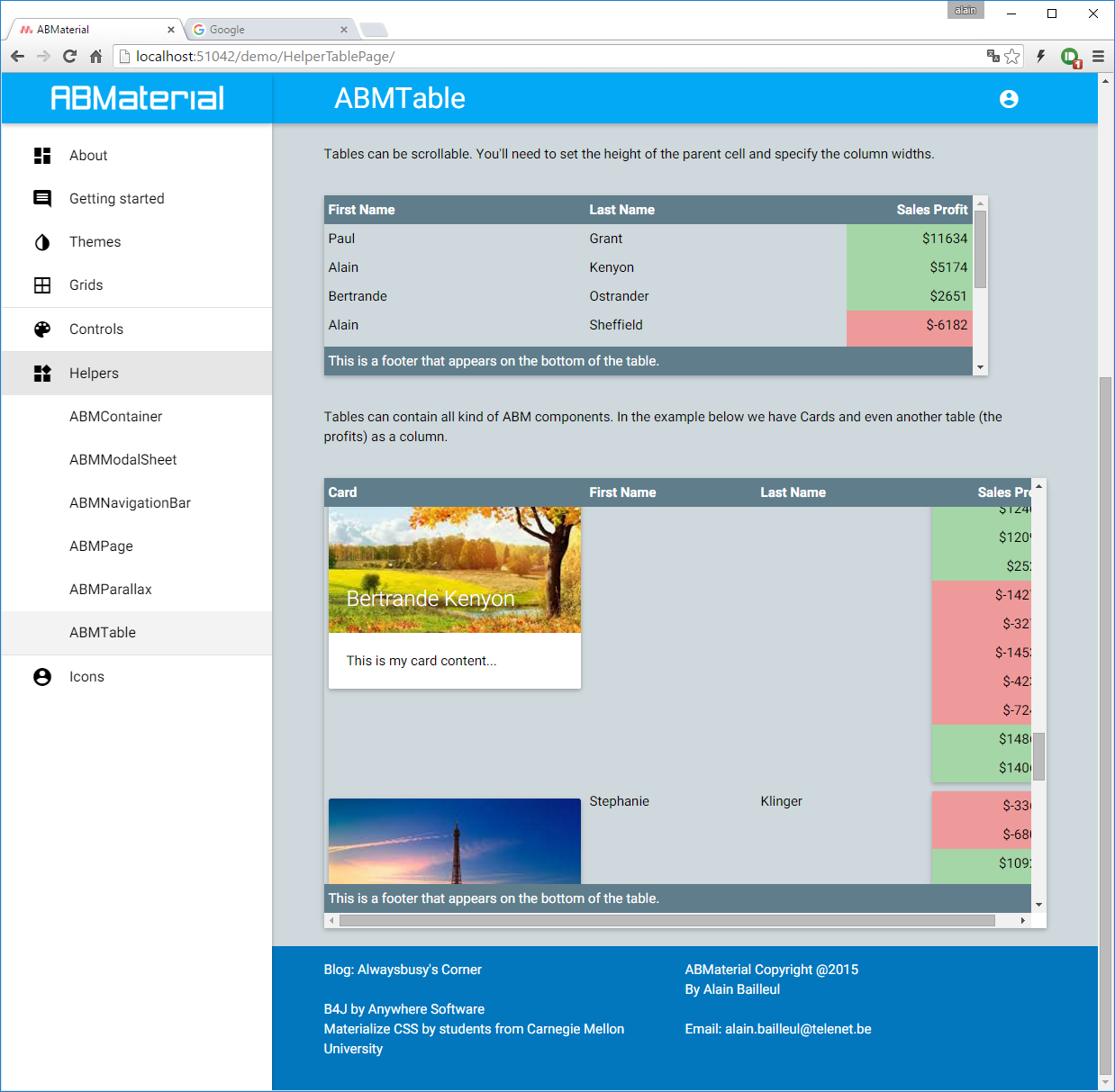
Task: Bookmark page with the star icon
Action: point(1012,57)
